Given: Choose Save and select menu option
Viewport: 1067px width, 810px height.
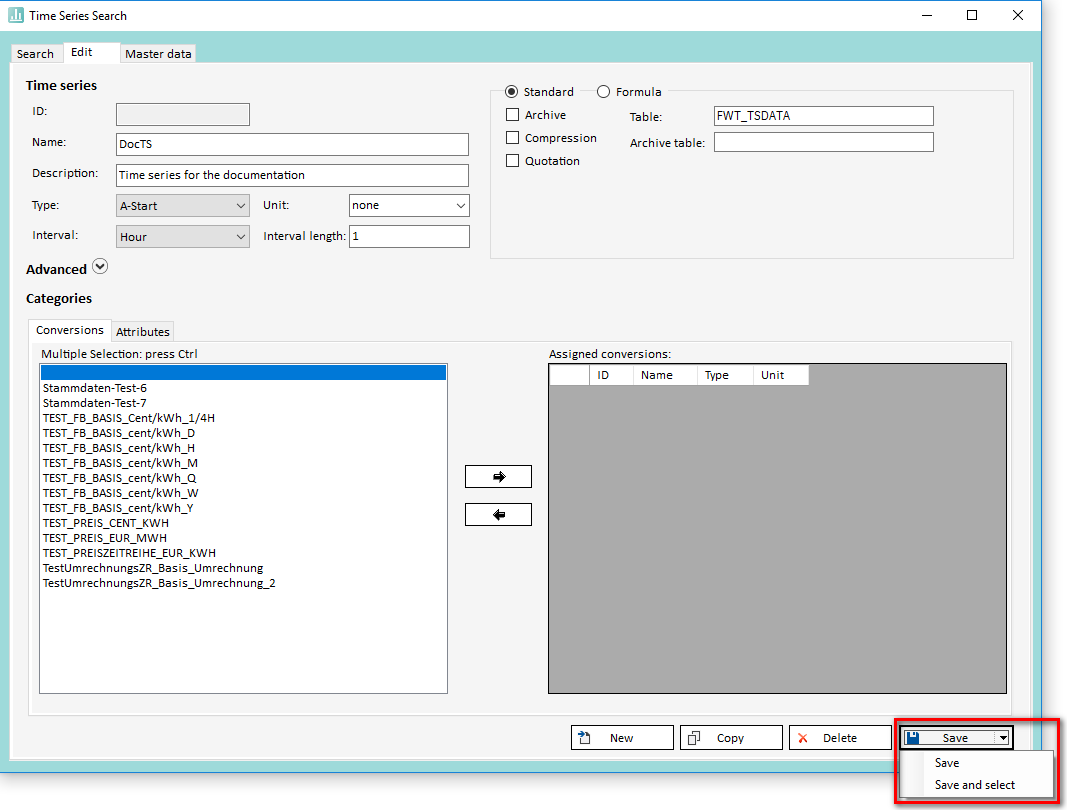Looking at the screenshot, I should [x=974, y=785].
